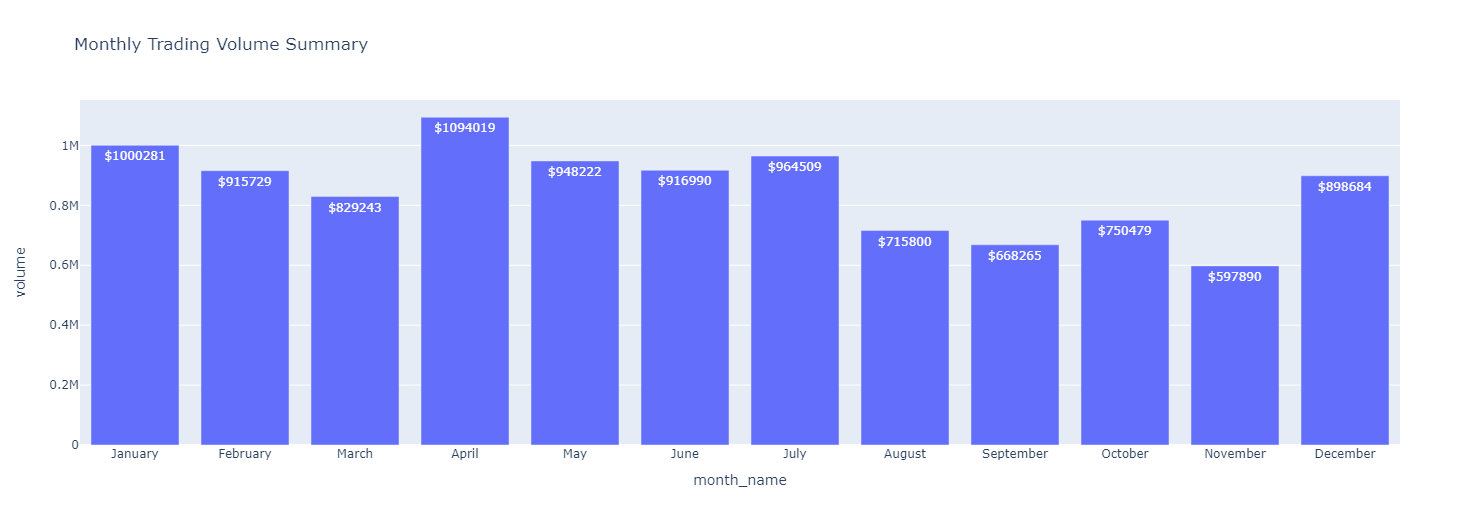Click the 'volume' y-axis title
Viewport: 1480px width, 525px height.
pyautogui.click(x=21, y=272)
